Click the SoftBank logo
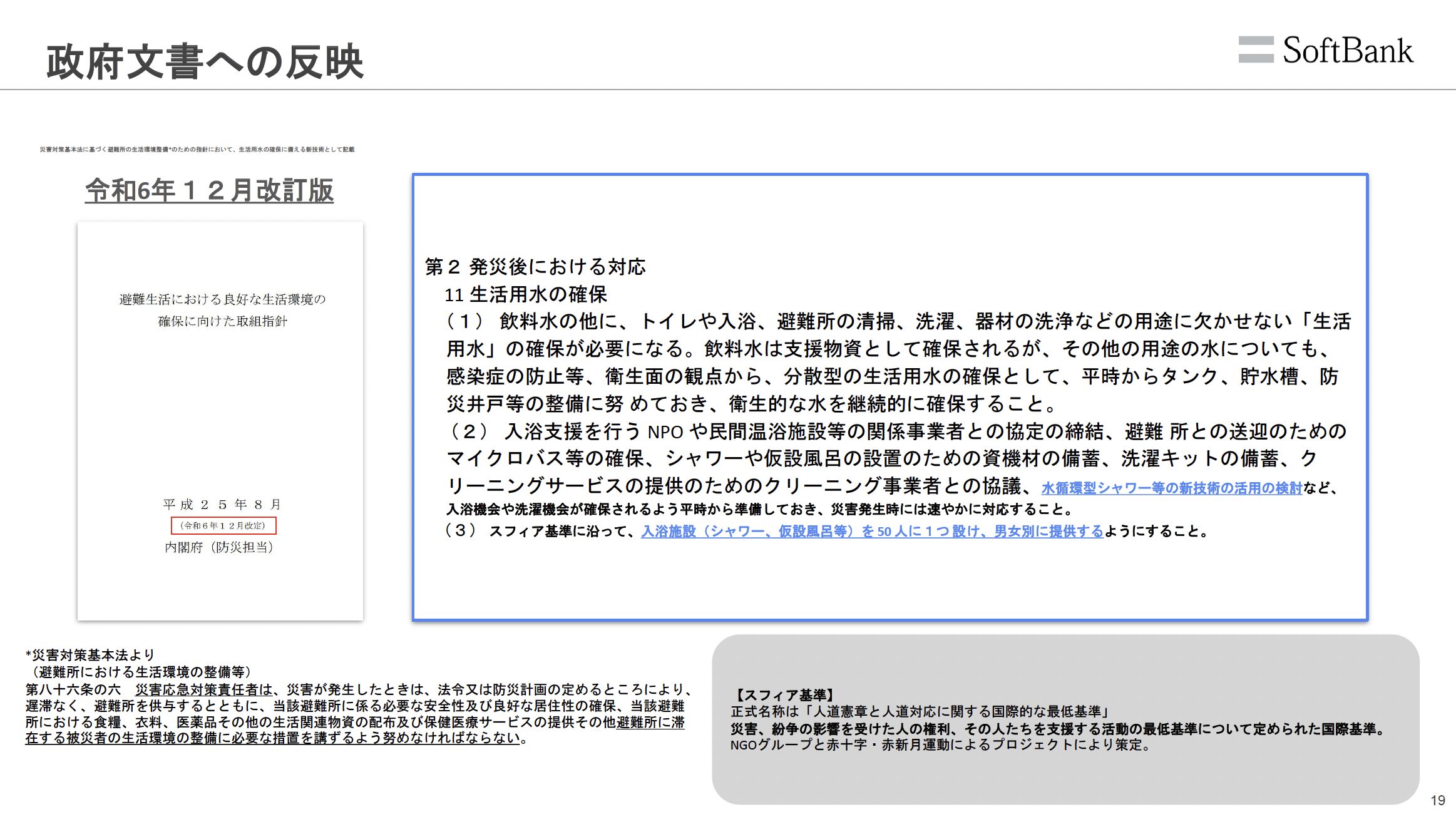1456x819 pixels. (x=1326, y=50)
